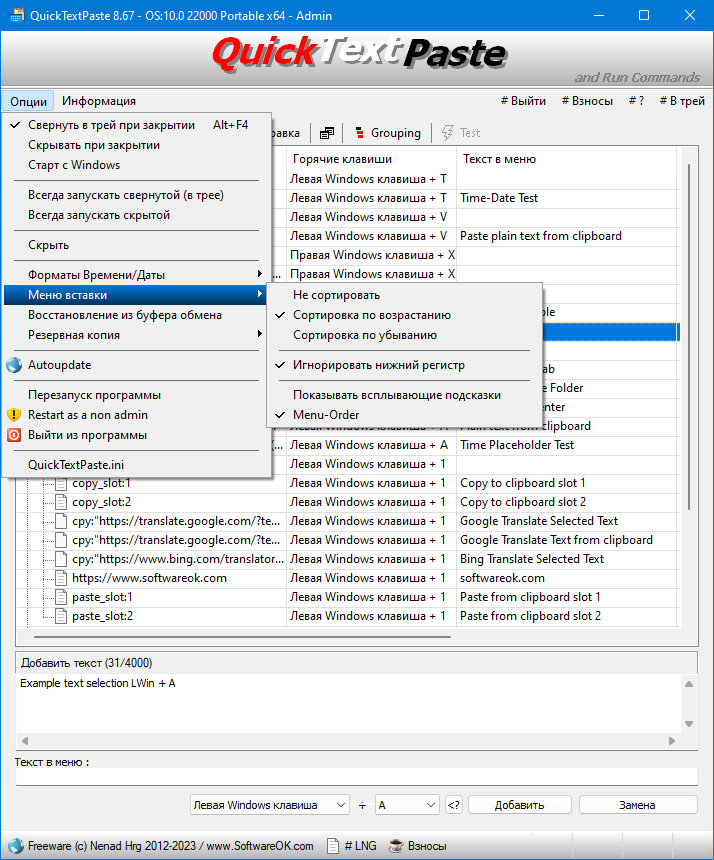Image resolution: width=714 pixels, height=860 pixels.
Task: Expand Резервная копия submenu
Action: tap(137, 335)
